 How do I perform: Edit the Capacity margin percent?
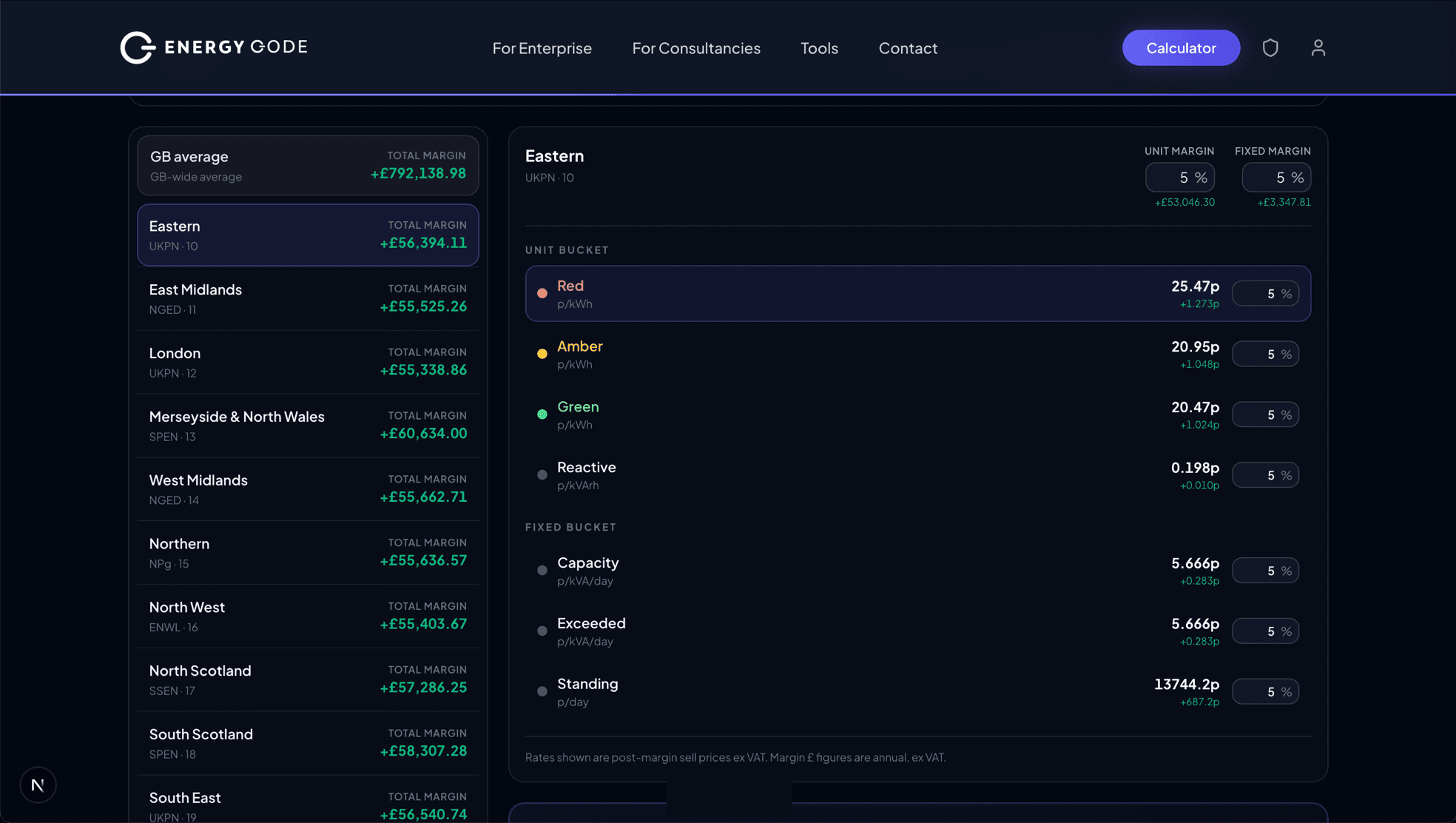point(1265,571)
